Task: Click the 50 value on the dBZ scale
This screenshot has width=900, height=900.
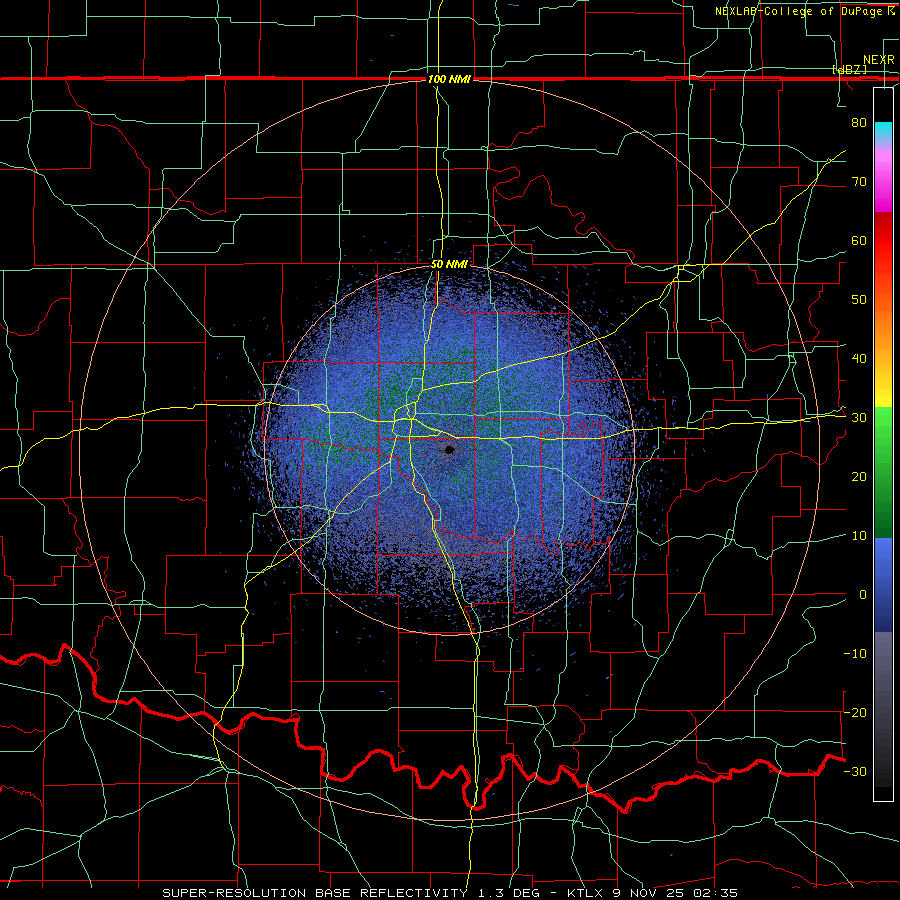Action: click(859, 300)
